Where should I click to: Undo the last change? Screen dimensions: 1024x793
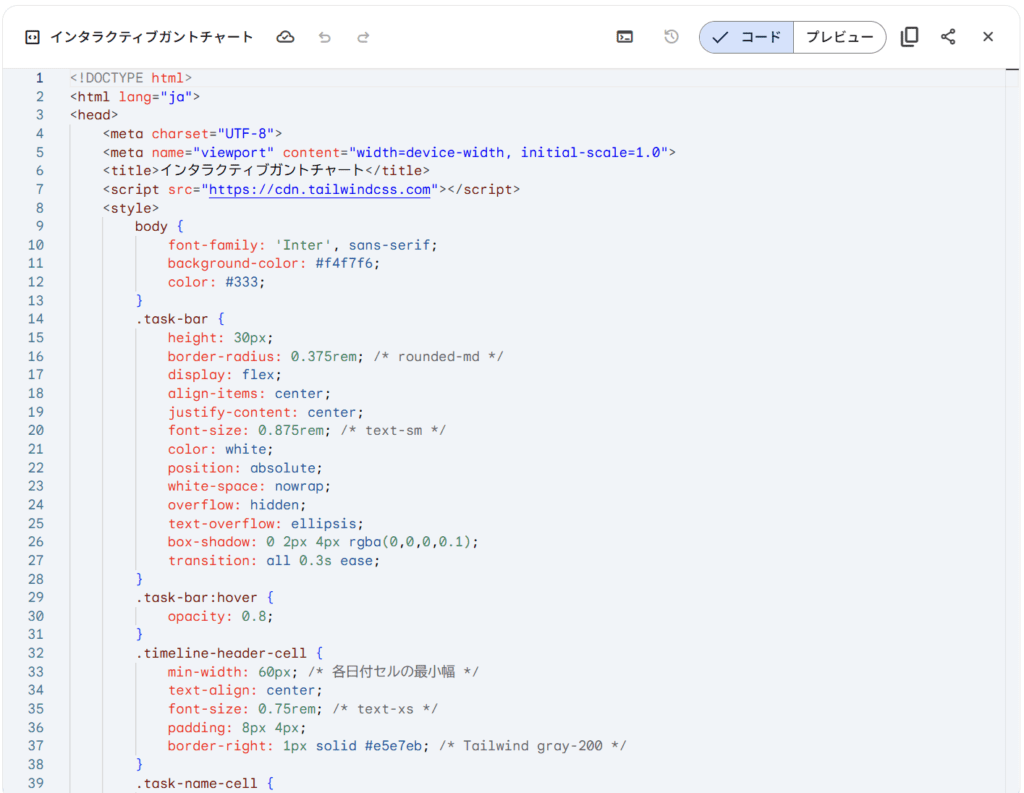click(x=325, y=37)
